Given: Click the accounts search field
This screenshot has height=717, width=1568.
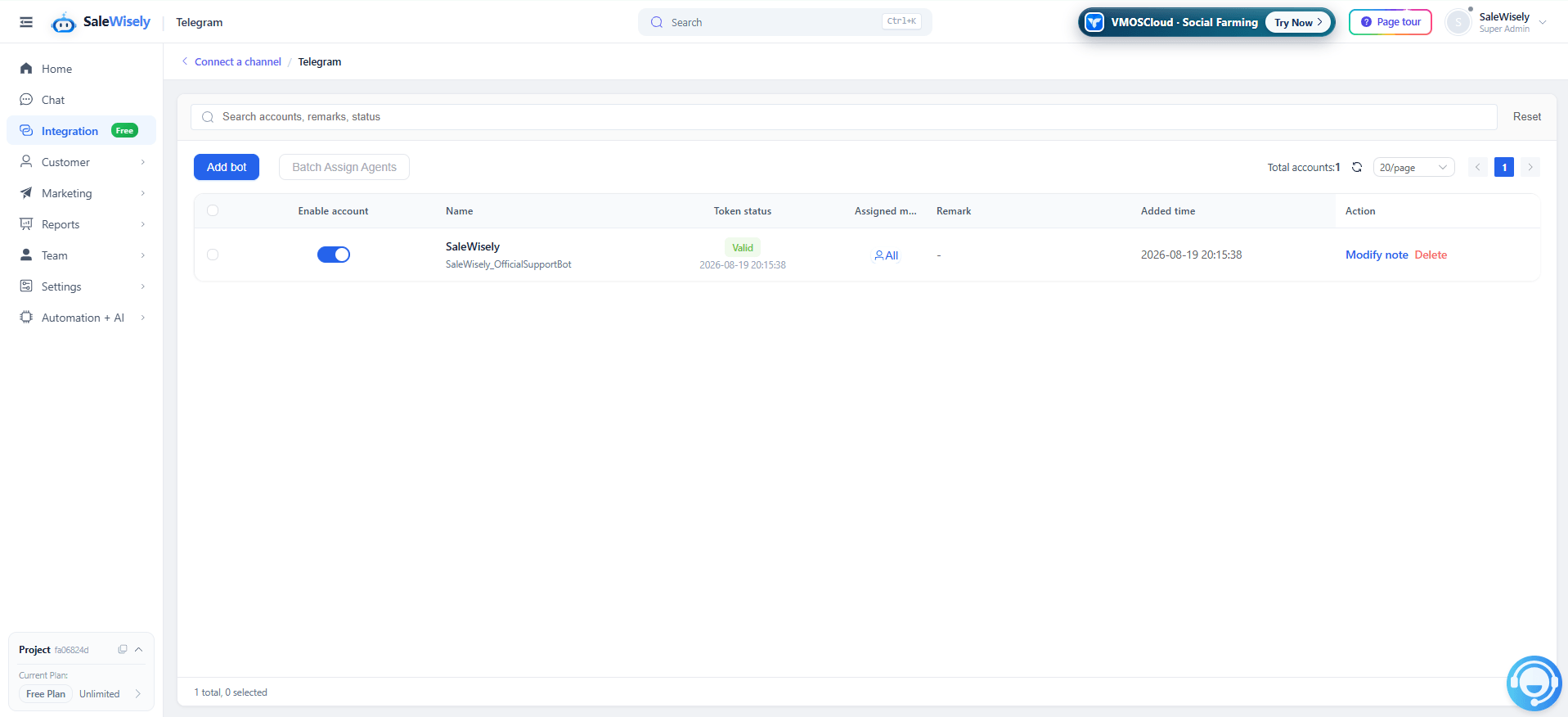Looking at the screenshot, I should click(x=844, y=117).
